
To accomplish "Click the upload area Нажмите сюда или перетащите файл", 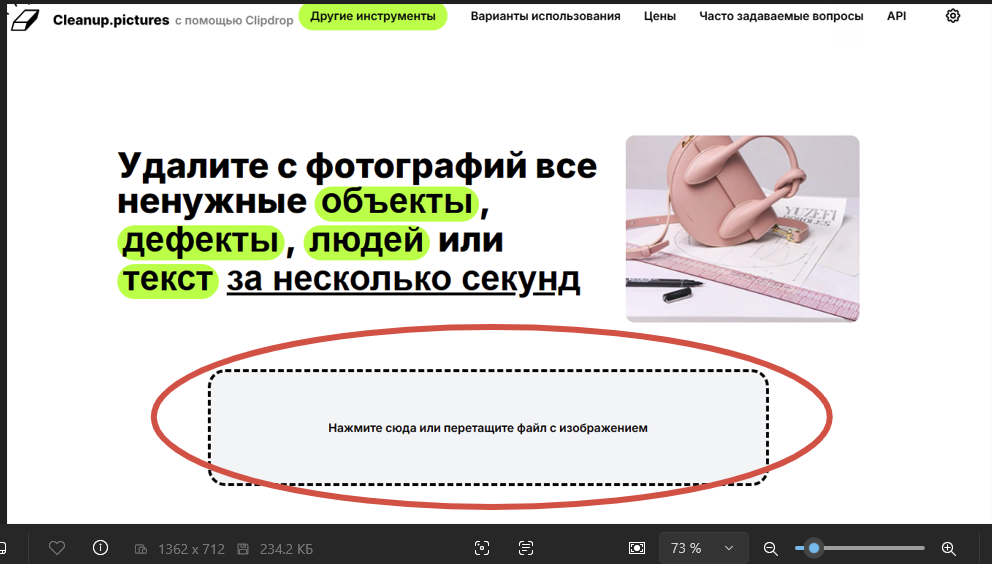I will click(488, 428).
